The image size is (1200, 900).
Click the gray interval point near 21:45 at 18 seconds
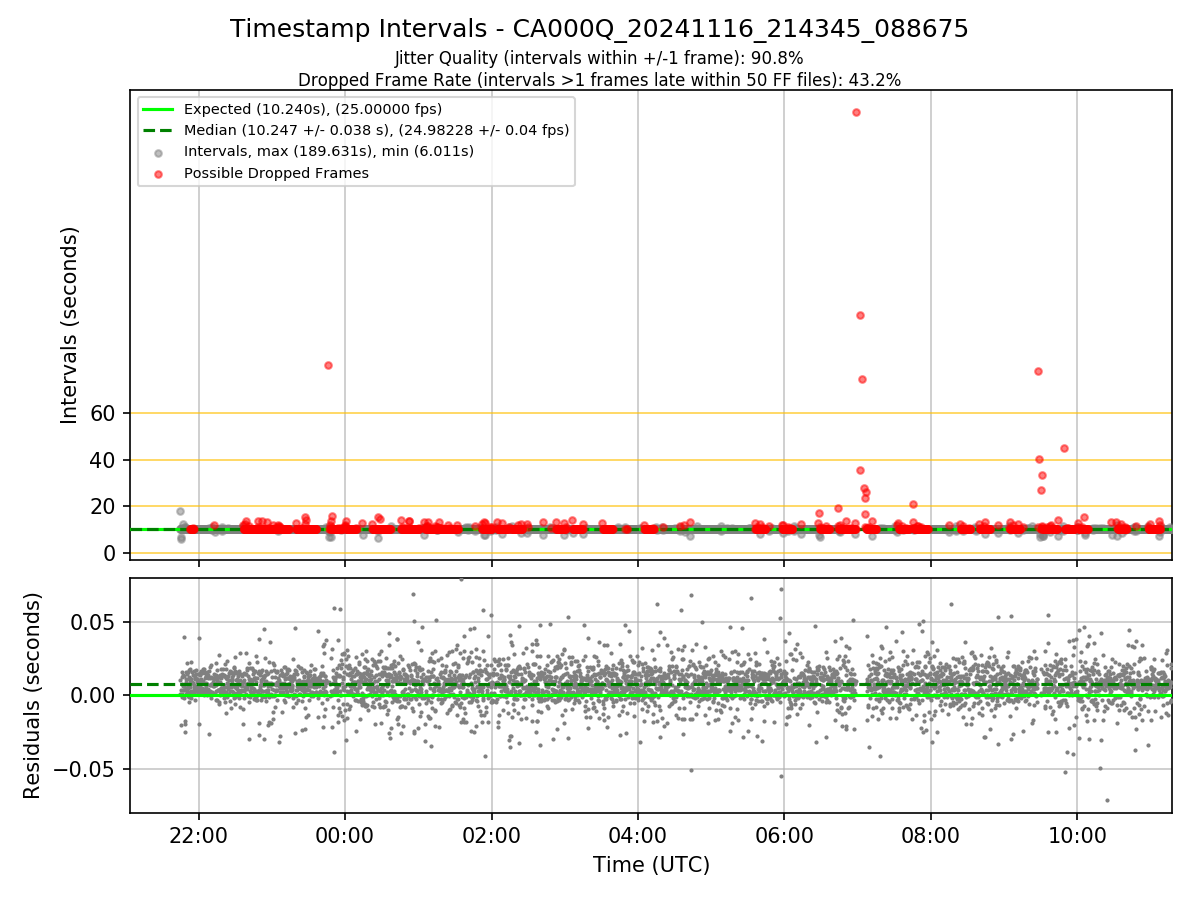pos(181,511)
